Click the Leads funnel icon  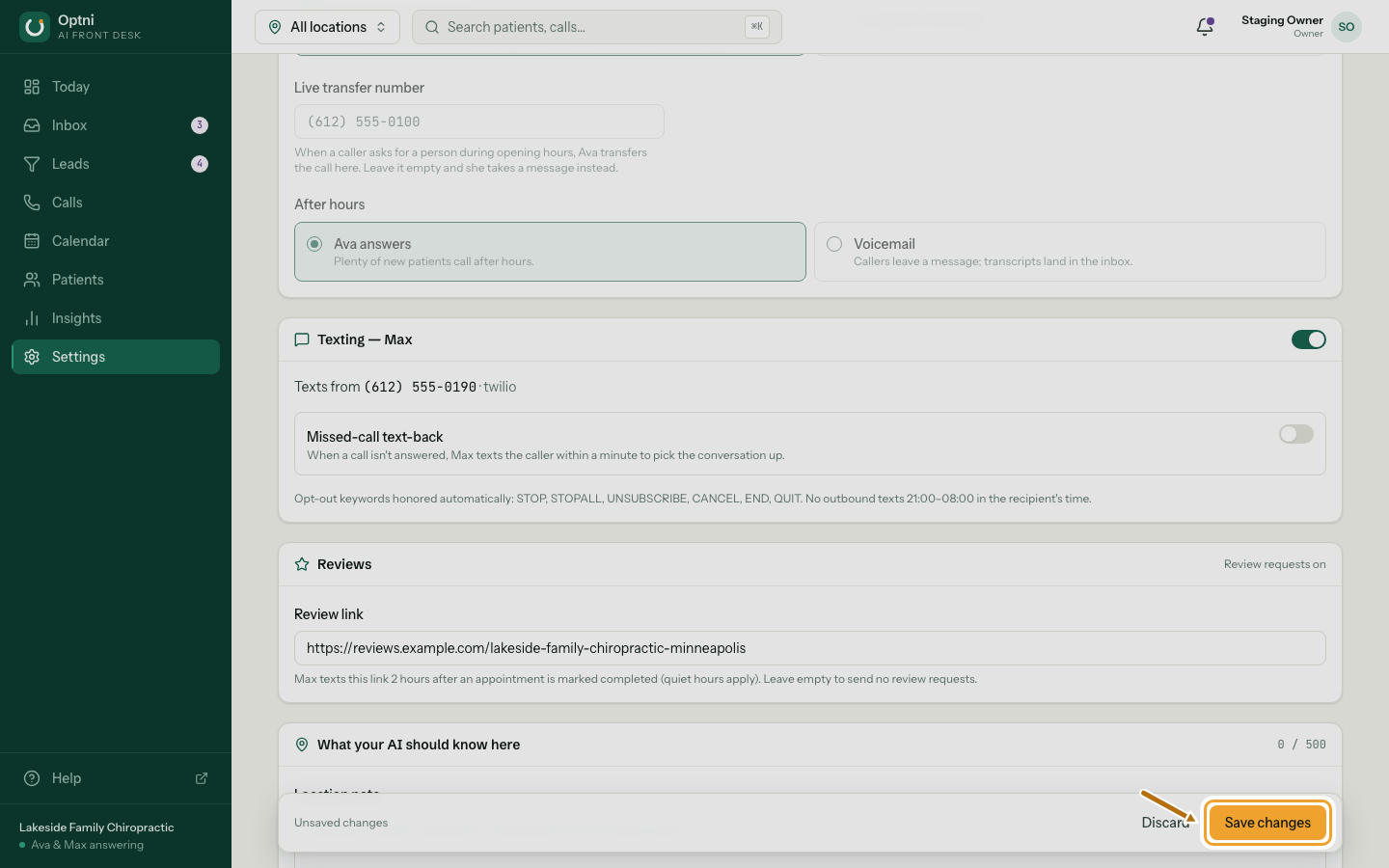coord(32,164)
